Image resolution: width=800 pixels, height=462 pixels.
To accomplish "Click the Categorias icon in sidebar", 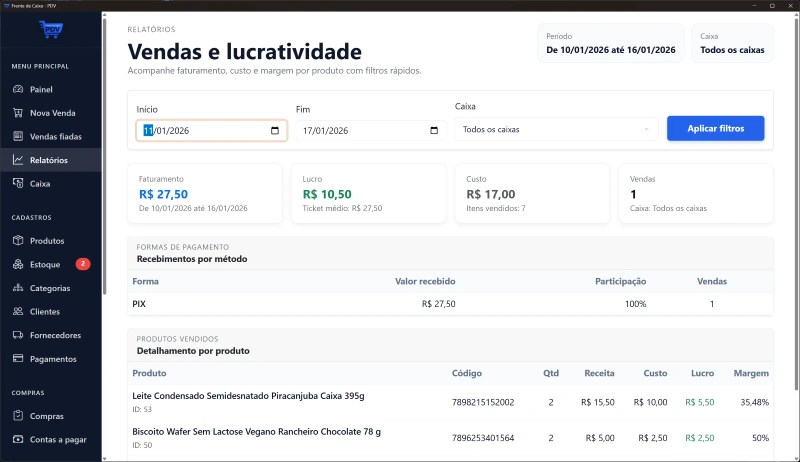I will pos(18,288).
